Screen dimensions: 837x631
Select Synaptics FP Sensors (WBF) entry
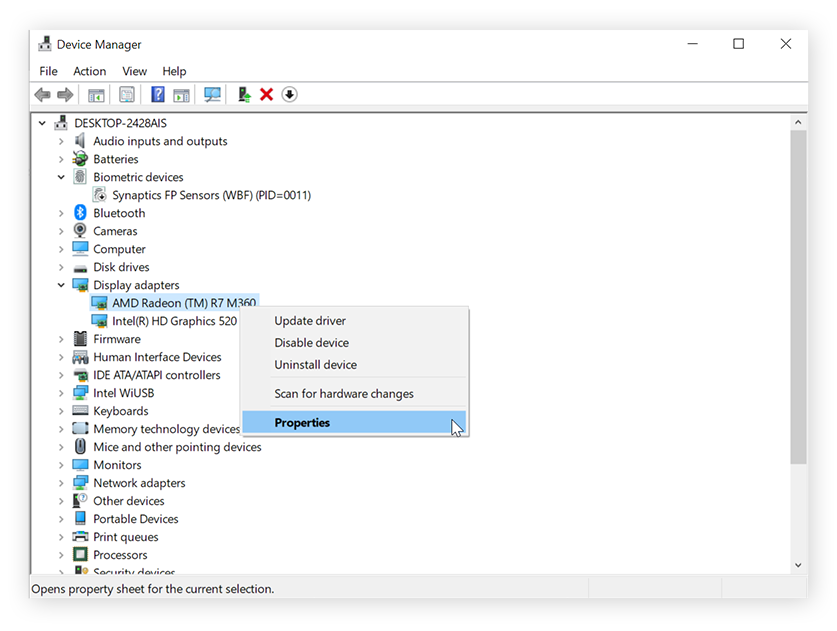(211, 195)
